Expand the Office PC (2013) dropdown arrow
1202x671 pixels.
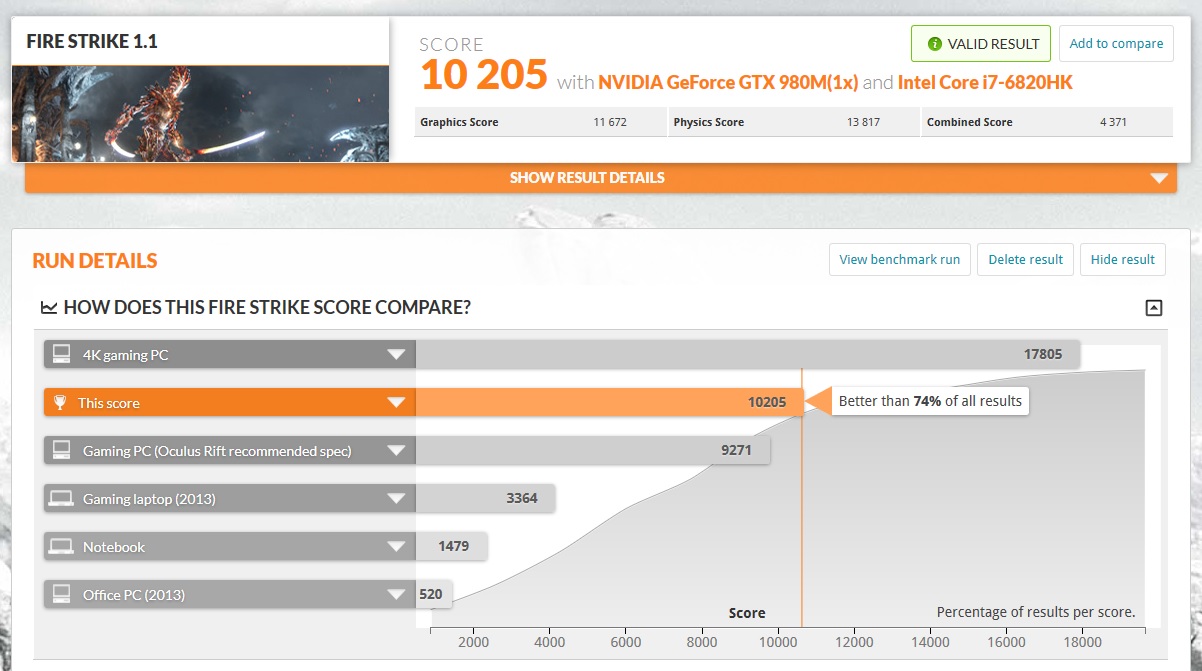(396, 594)
